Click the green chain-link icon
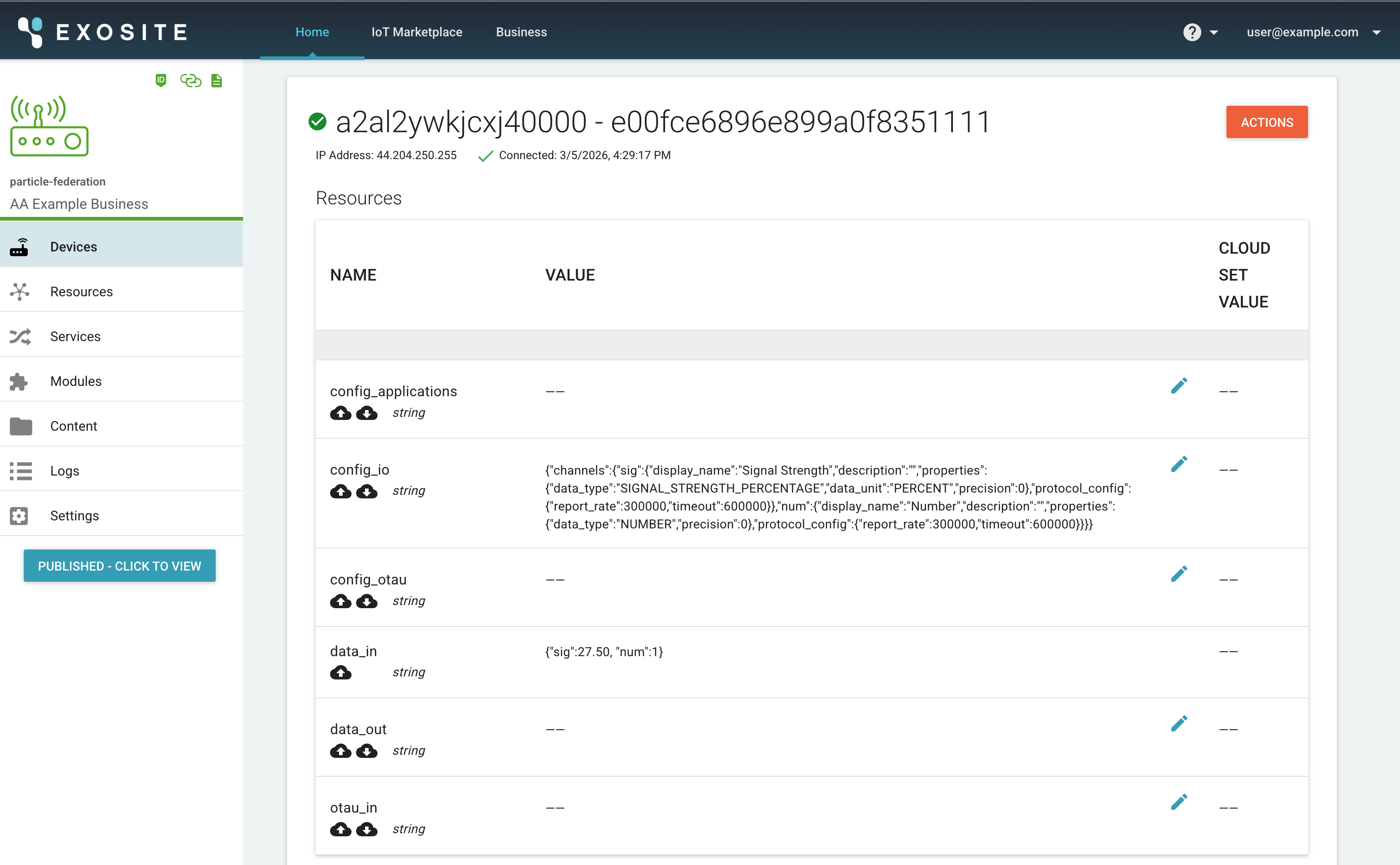The width and height of the screenshot is (1400, 865). 191,81
